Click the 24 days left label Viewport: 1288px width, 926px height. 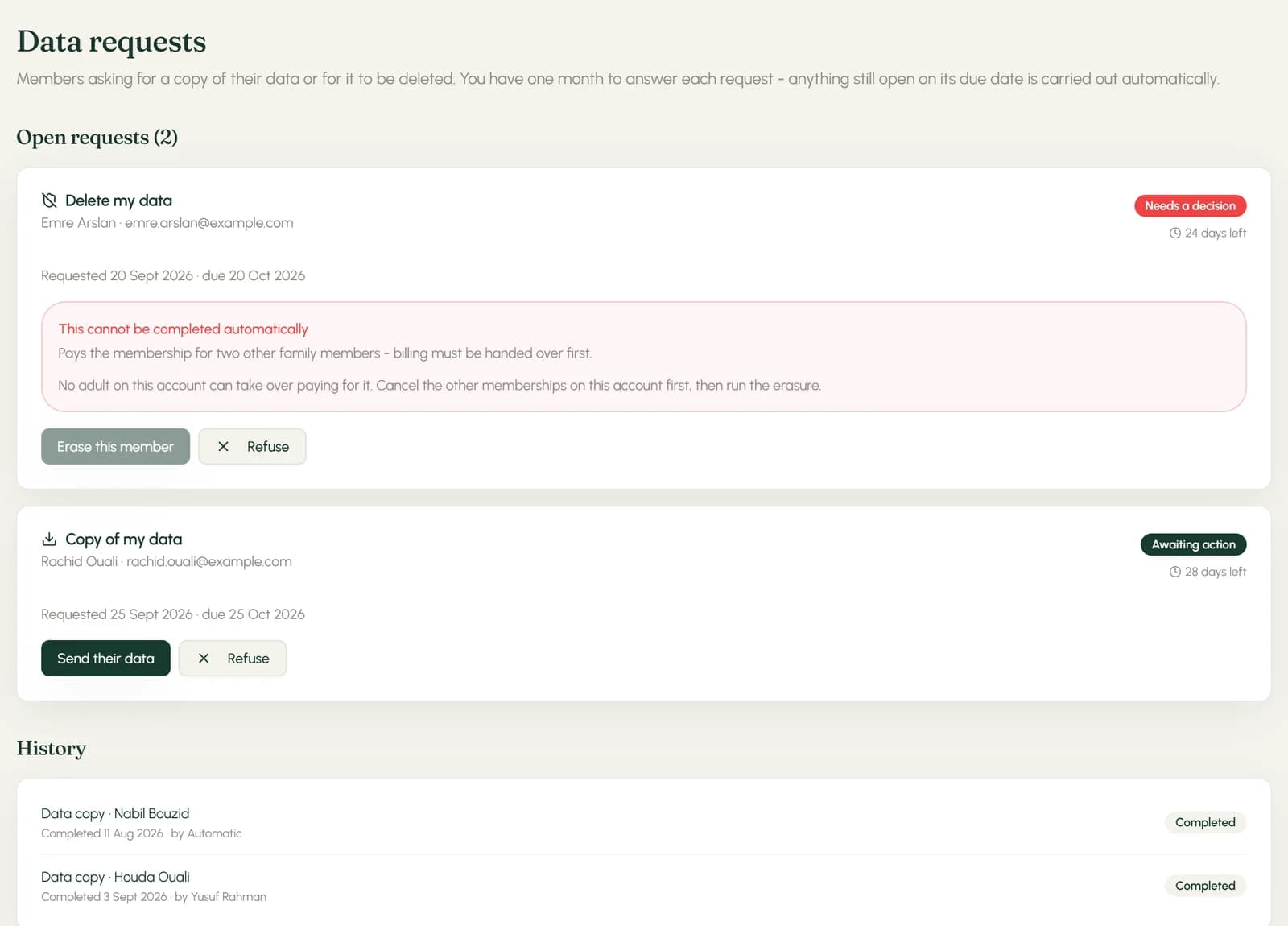click(1215, 233)
